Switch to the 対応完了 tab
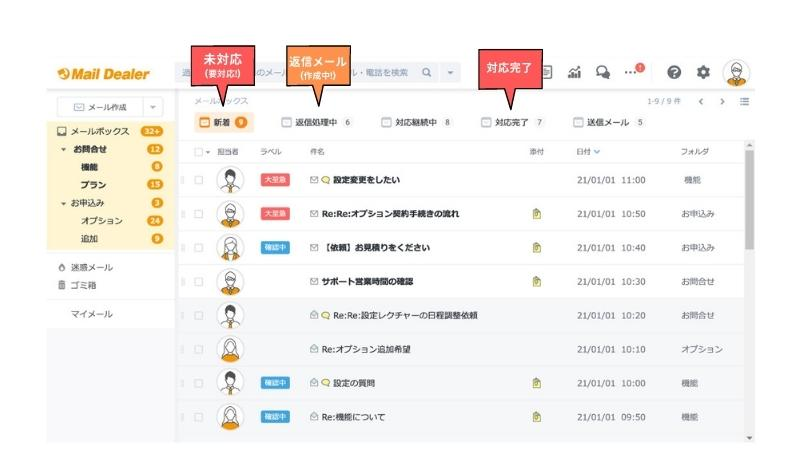The height and width of the screenshot is (450, 800). click(x=512, y=123)
